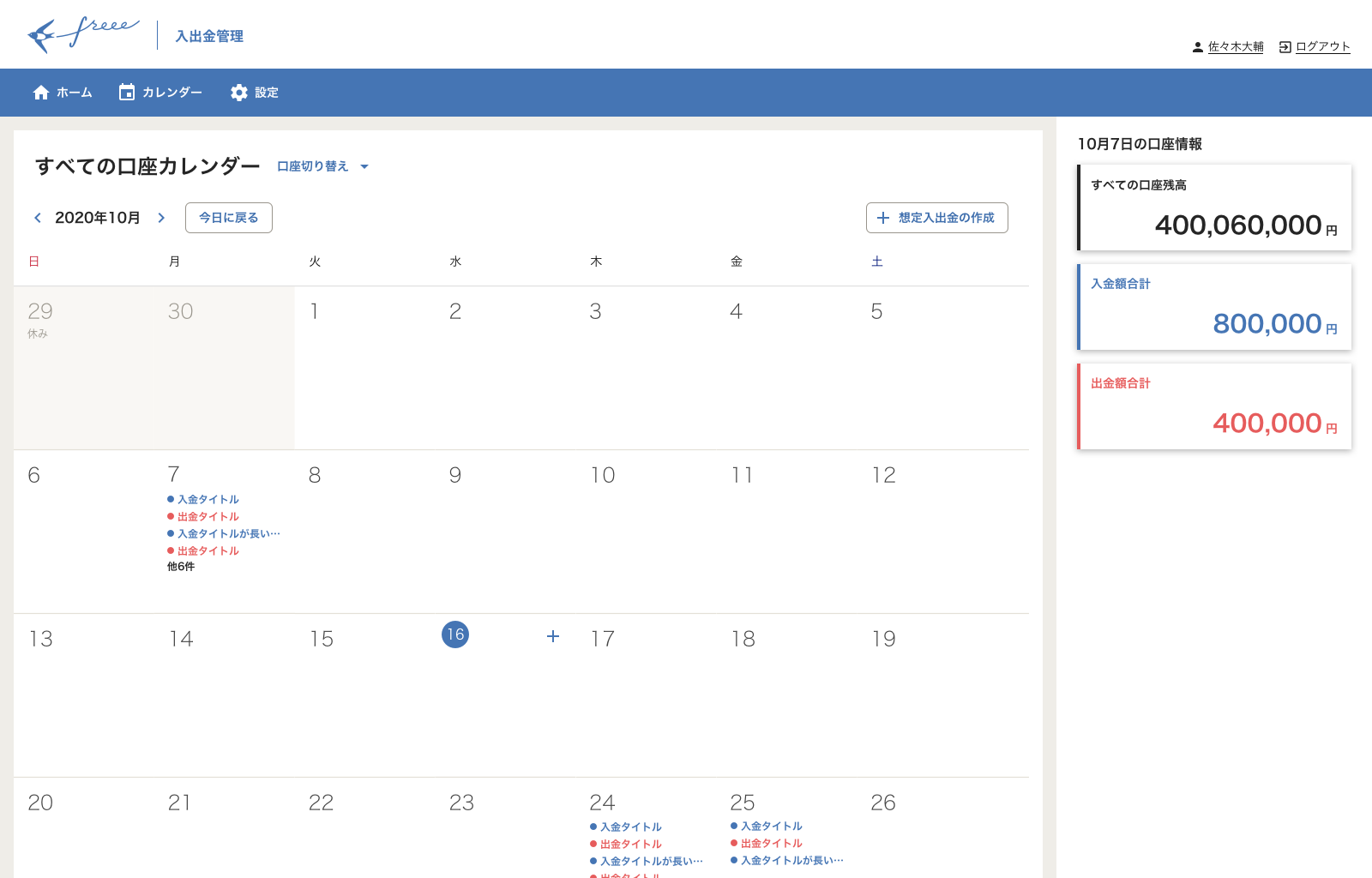
Task: Click the calendar icon in the navbar
Action: [127, 93]
